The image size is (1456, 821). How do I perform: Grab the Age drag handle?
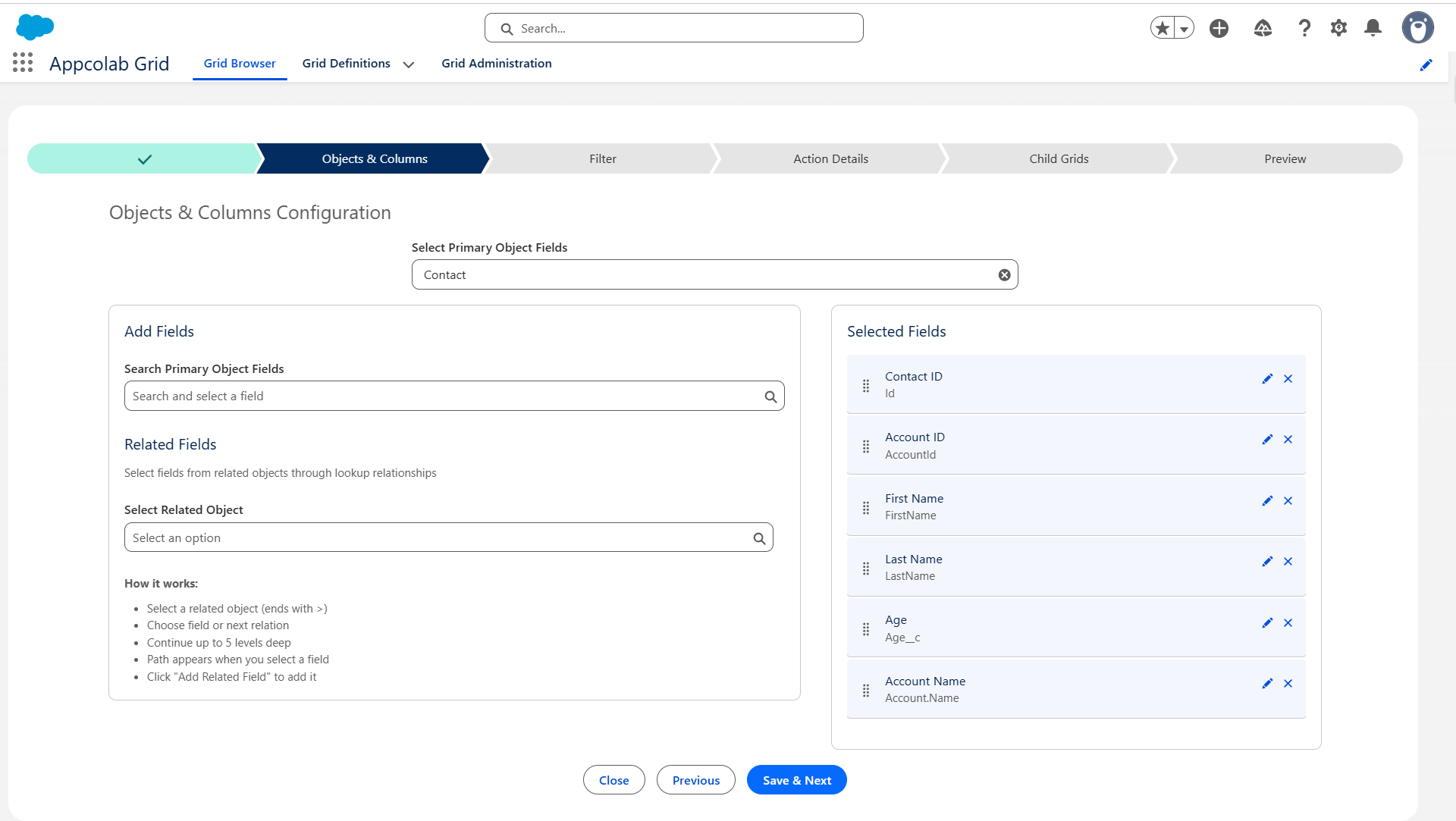click(x=866, y=629)
